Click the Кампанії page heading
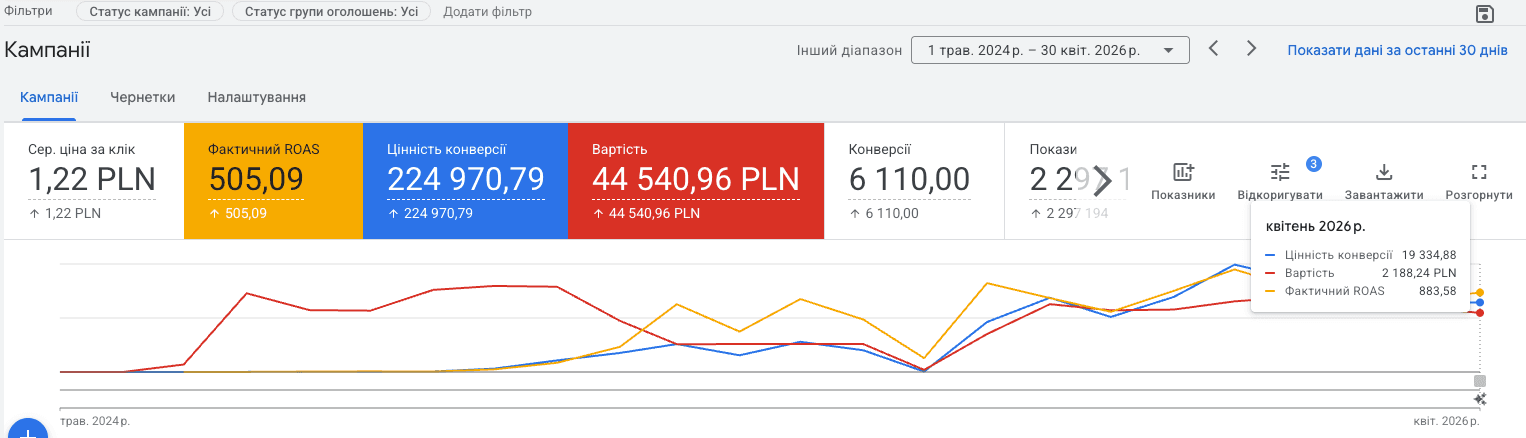The image size is (1526, 438). pyautogui.click(x=48, y=50)
